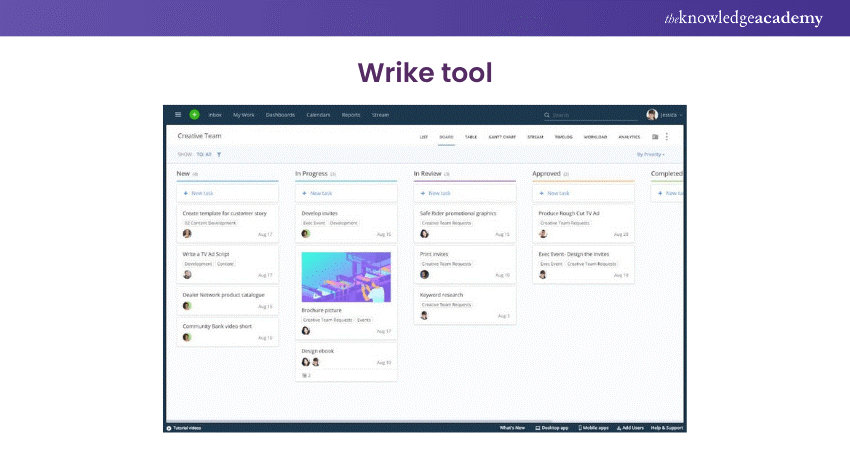Open the TO: All filter dropdown
850x450 pixels.
click(x=204, y=155)
